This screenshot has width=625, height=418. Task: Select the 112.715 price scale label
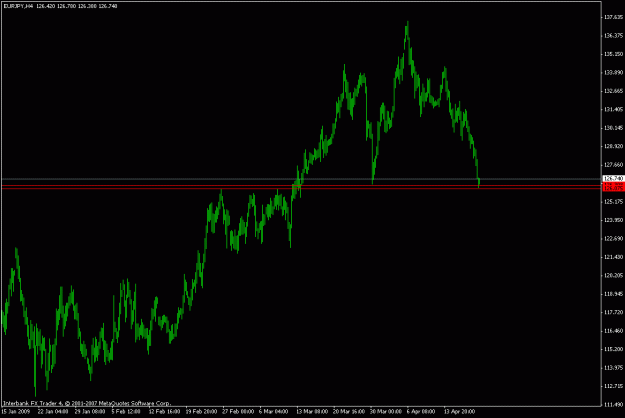click(x=613, y=386)
